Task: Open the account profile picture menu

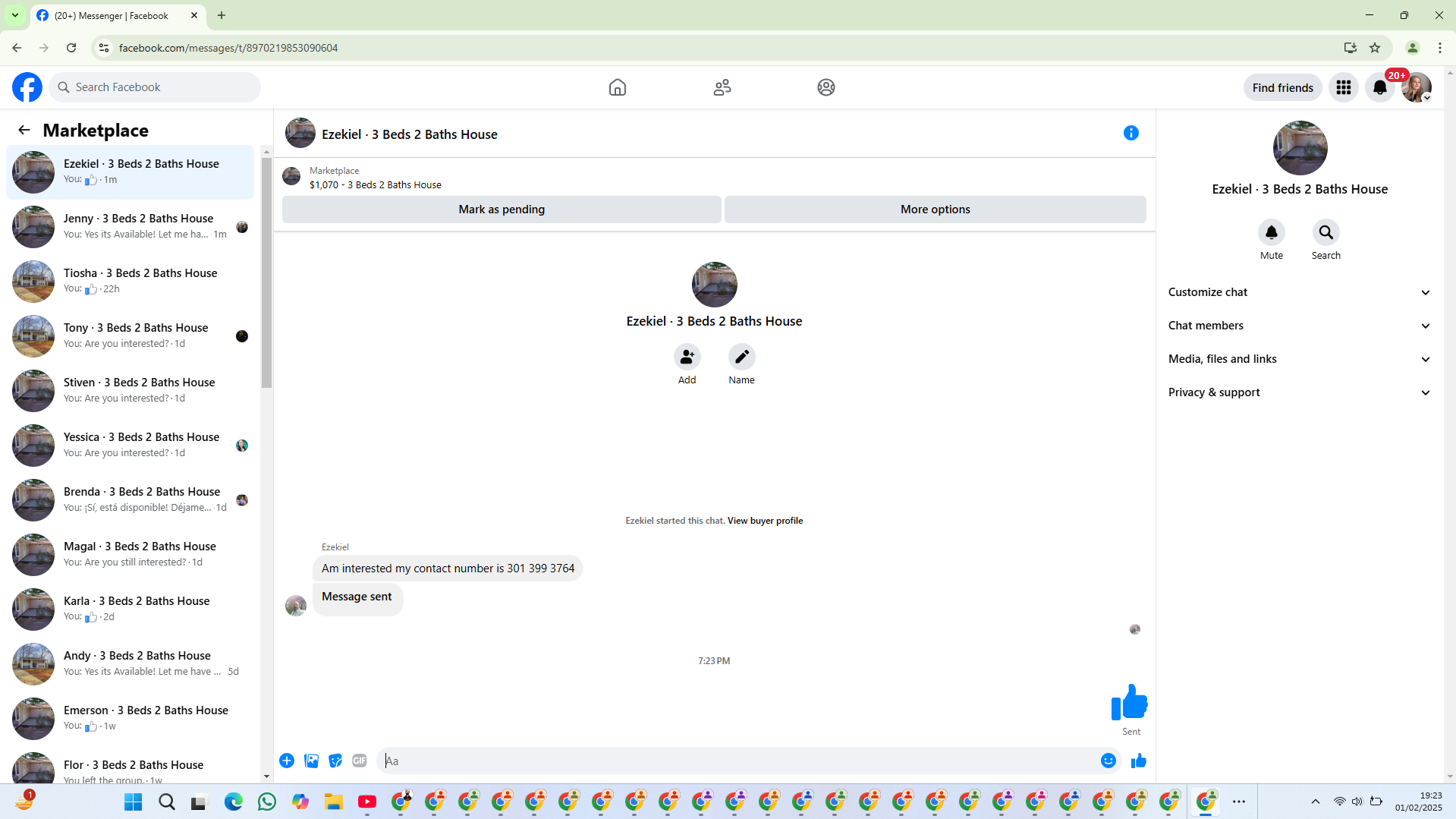Action: [x=1417, y=87]
